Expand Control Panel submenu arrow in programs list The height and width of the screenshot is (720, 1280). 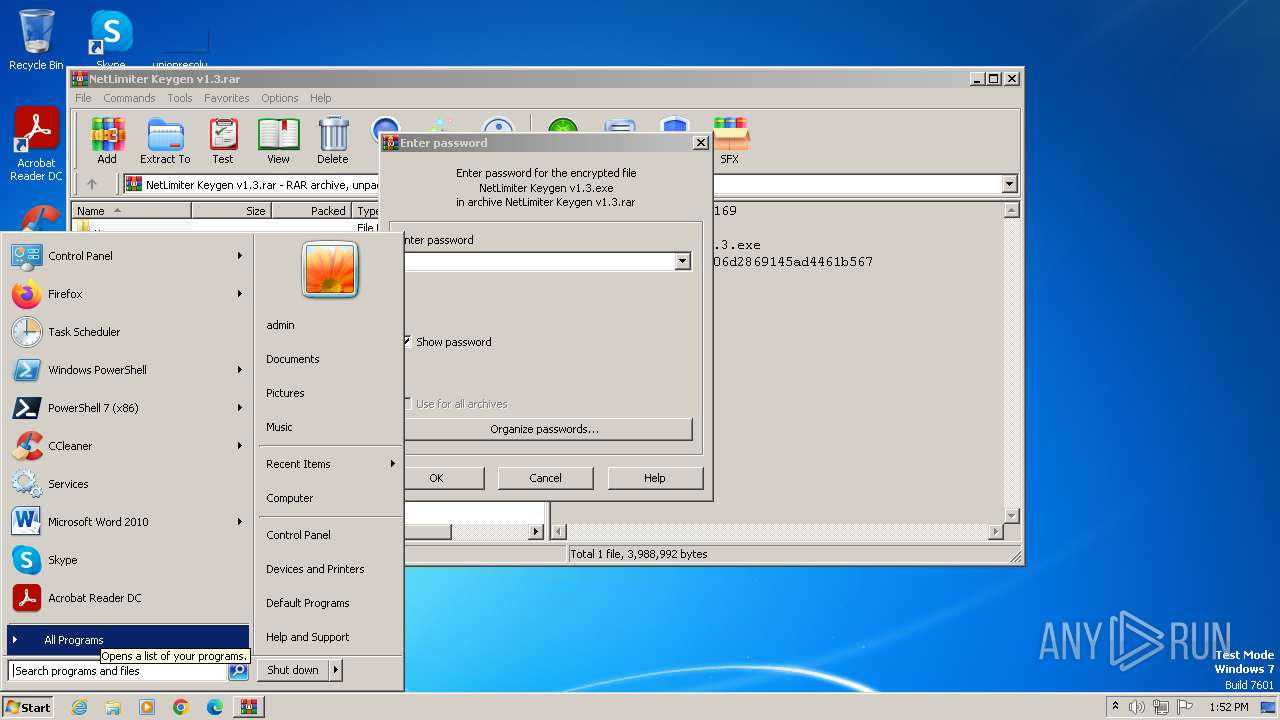pos(240,256)
